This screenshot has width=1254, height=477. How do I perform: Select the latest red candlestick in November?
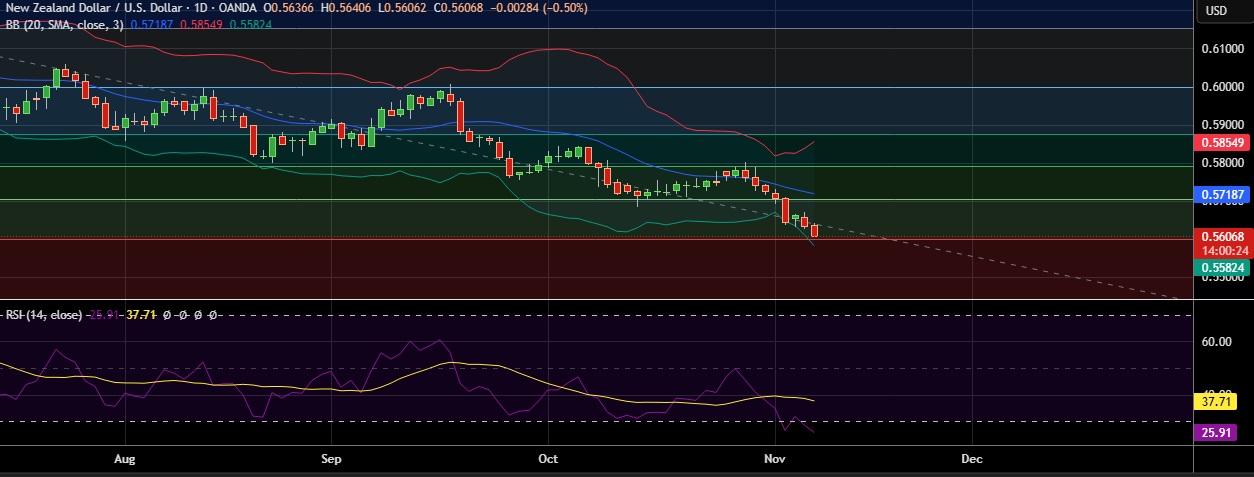point(815,231)
